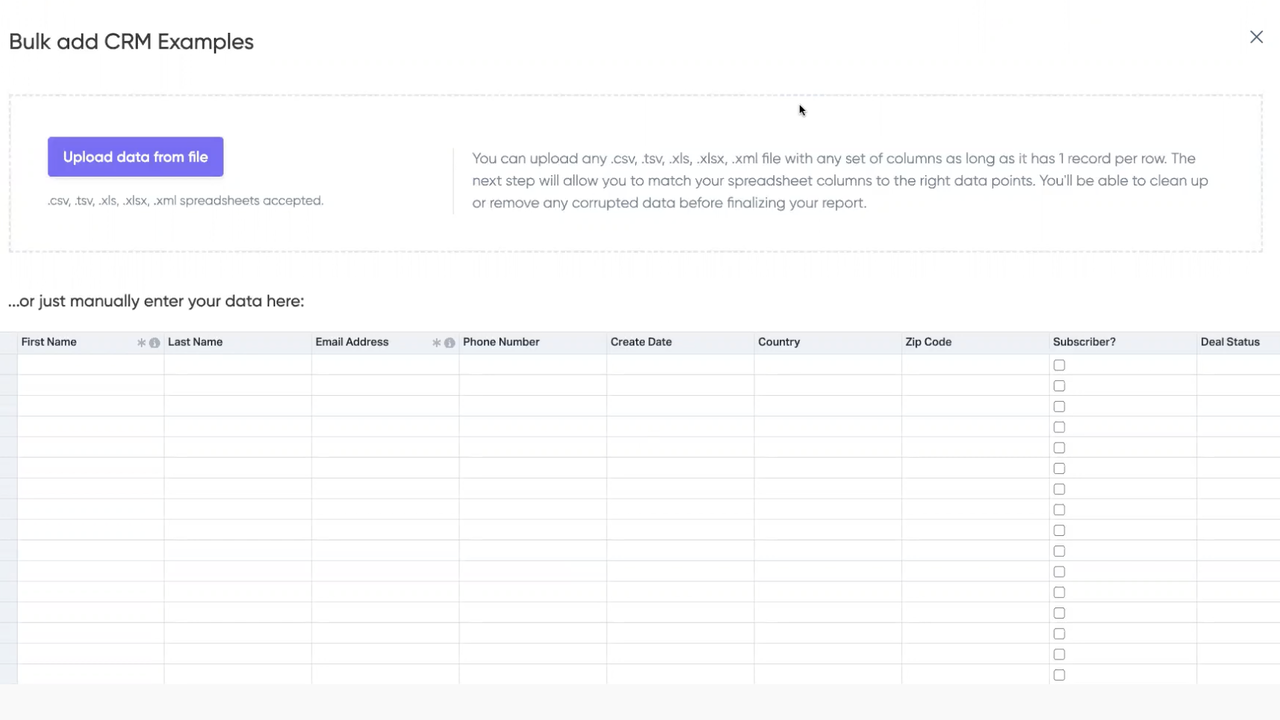Click the info icon beside First Name
The width and height of the screenshot is (1280, 720).
(x=154, y=341)
